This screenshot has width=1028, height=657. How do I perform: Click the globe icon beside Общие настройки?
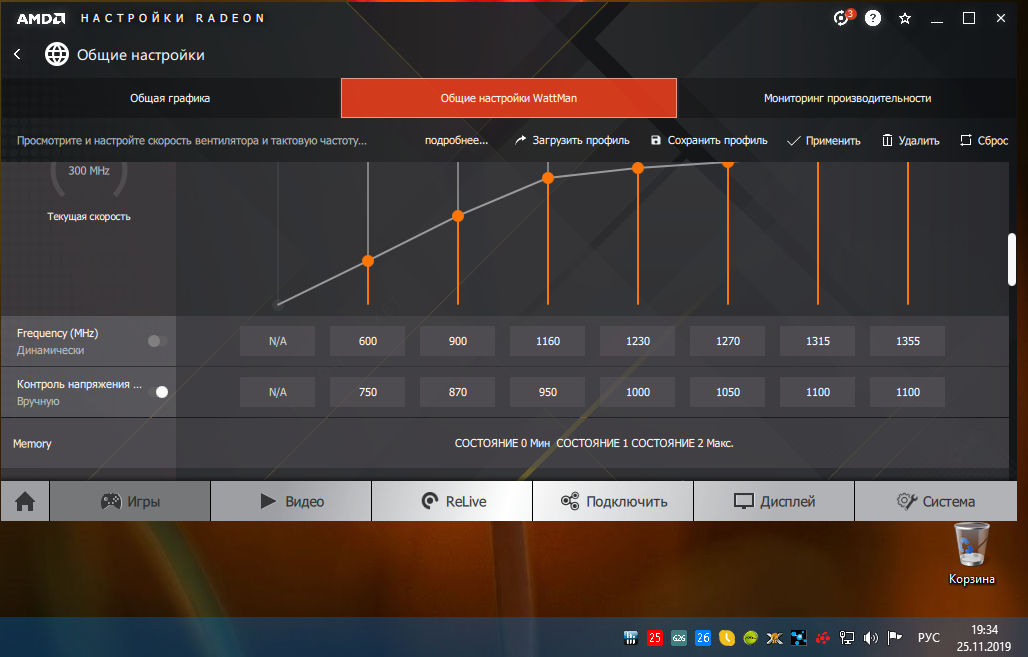click(56, 54)
